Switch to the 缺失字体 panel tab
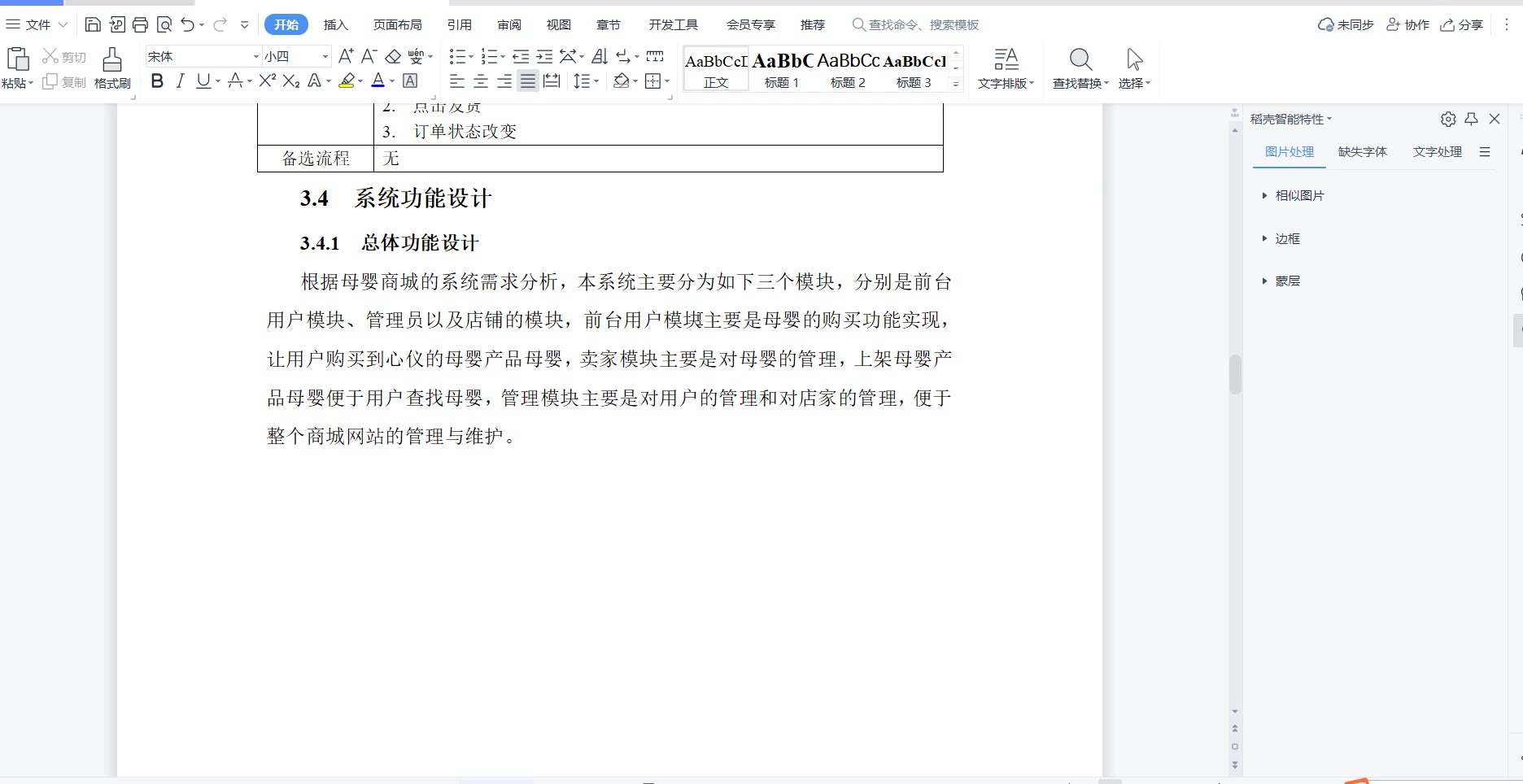 1363,152
